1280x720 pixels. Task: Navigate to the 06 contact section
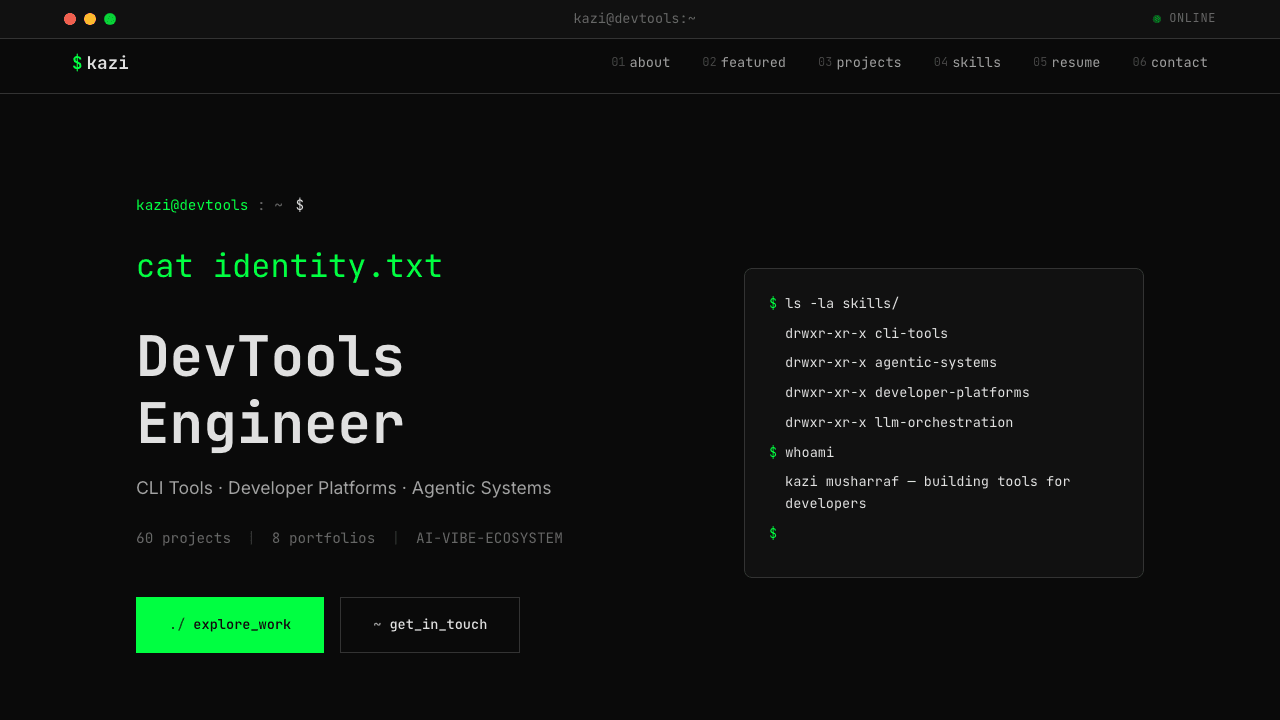click(x=1170, y=62)
